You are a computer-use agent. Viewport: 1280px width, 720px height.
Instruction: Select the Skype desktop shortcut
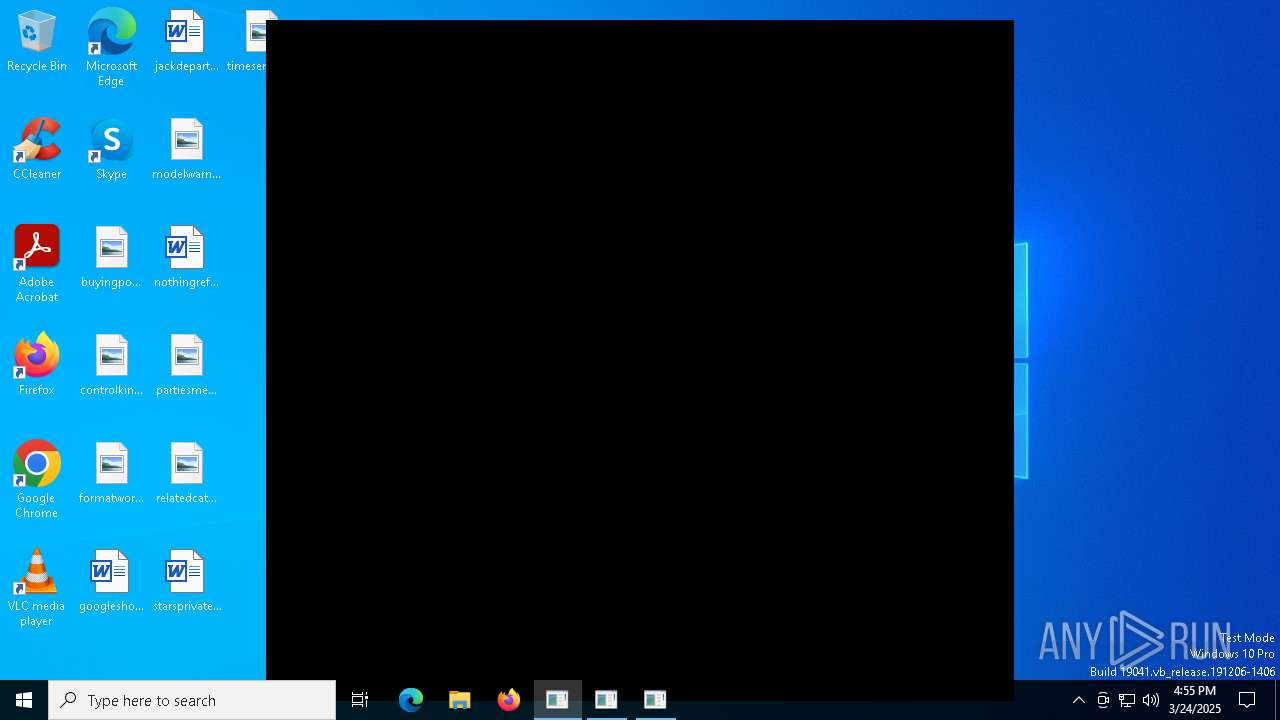click(x=111, y=150)
